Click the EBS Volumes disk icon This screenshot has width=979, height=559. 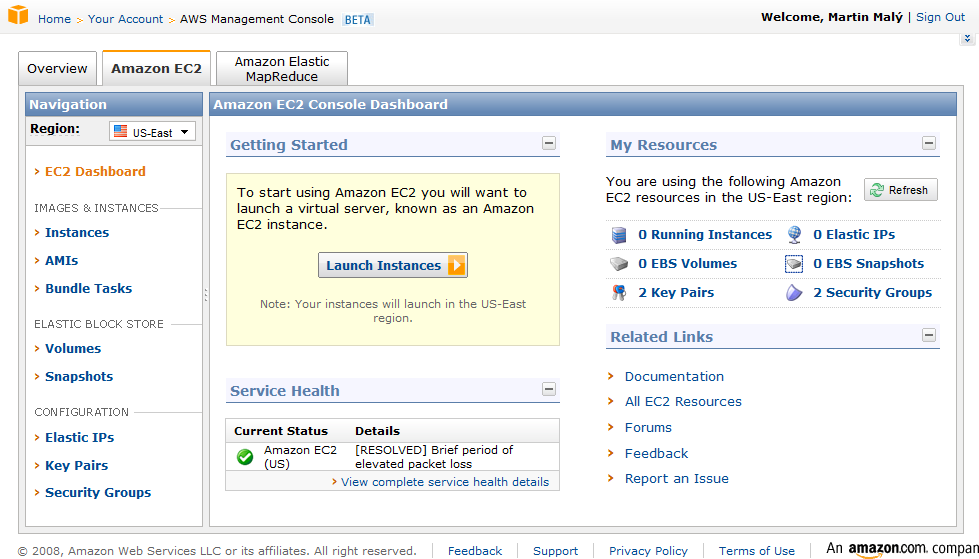point(619,264)
